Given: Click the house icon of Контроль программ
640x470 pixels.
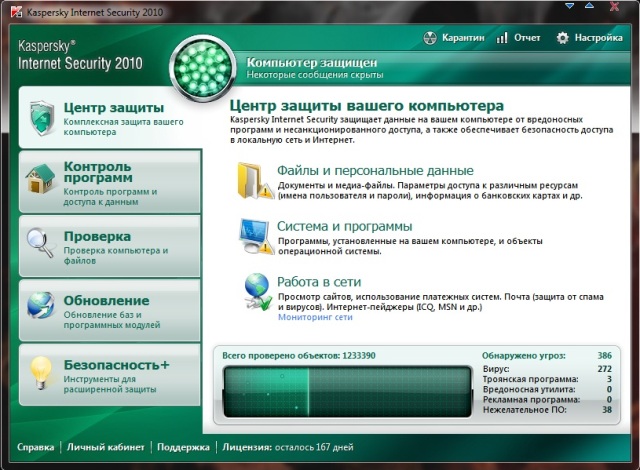Looking at the screenshot, I should pyautogui.click(x=40, y=178).
